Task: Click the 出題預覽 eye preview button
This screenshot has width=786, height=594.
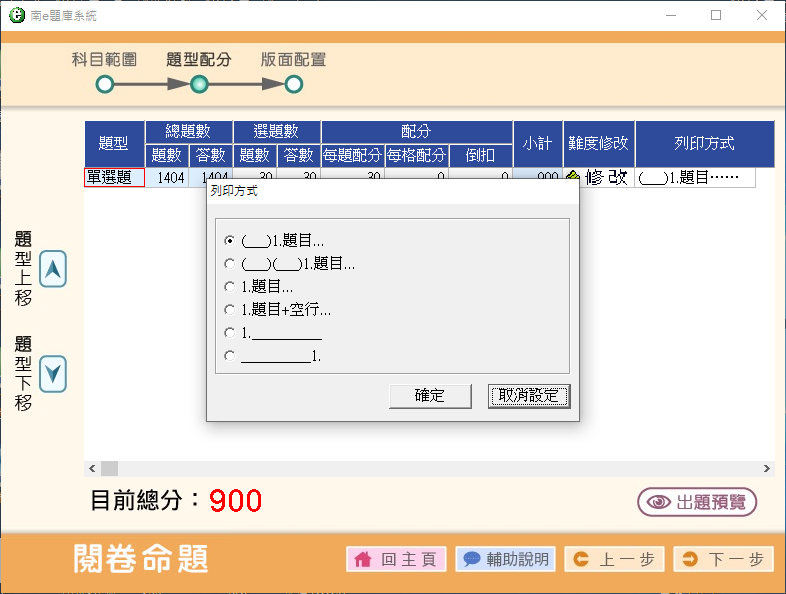Action: click(x=697, y=502)
